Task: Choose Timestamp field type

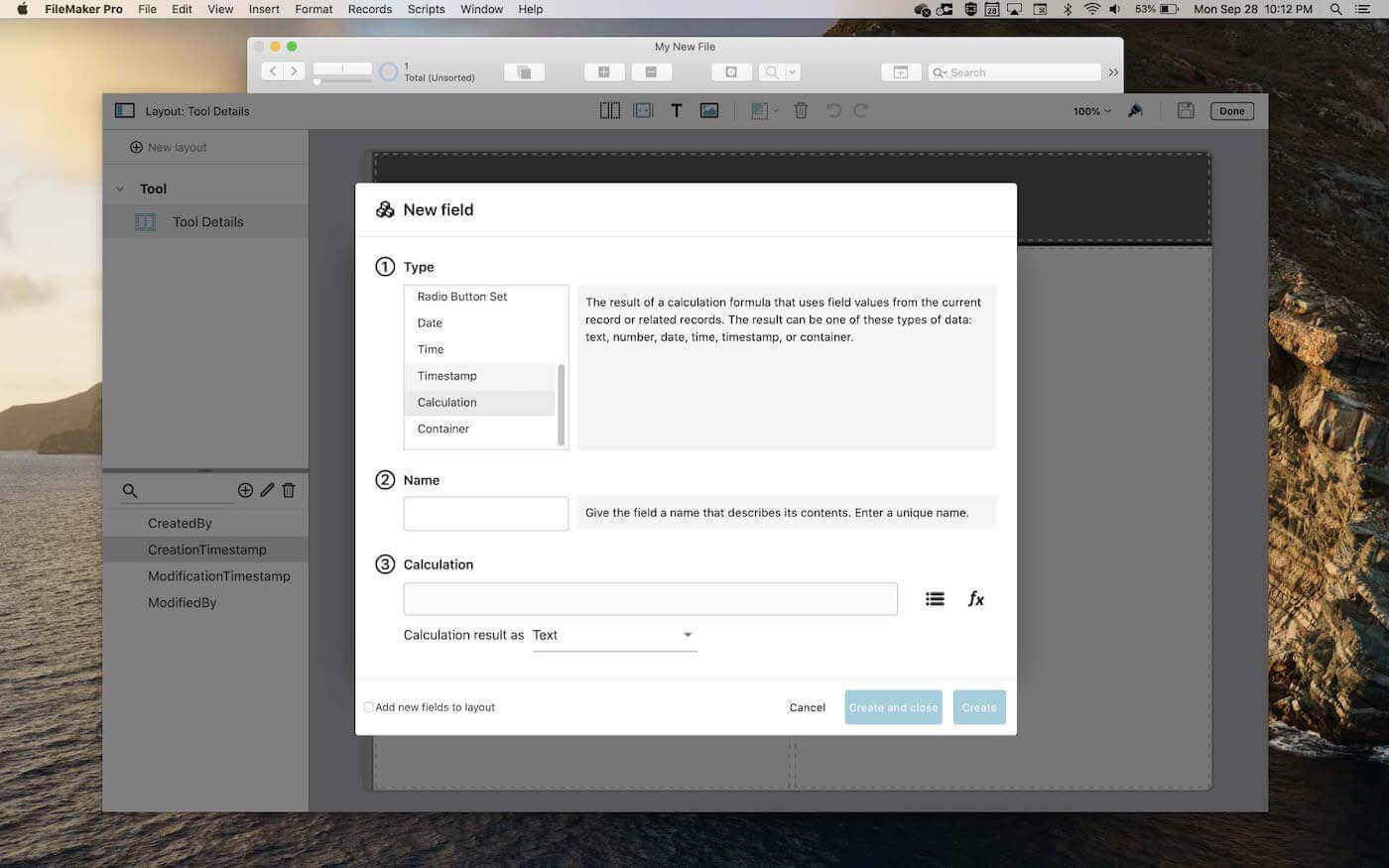Action: click(x=480, y=376)
